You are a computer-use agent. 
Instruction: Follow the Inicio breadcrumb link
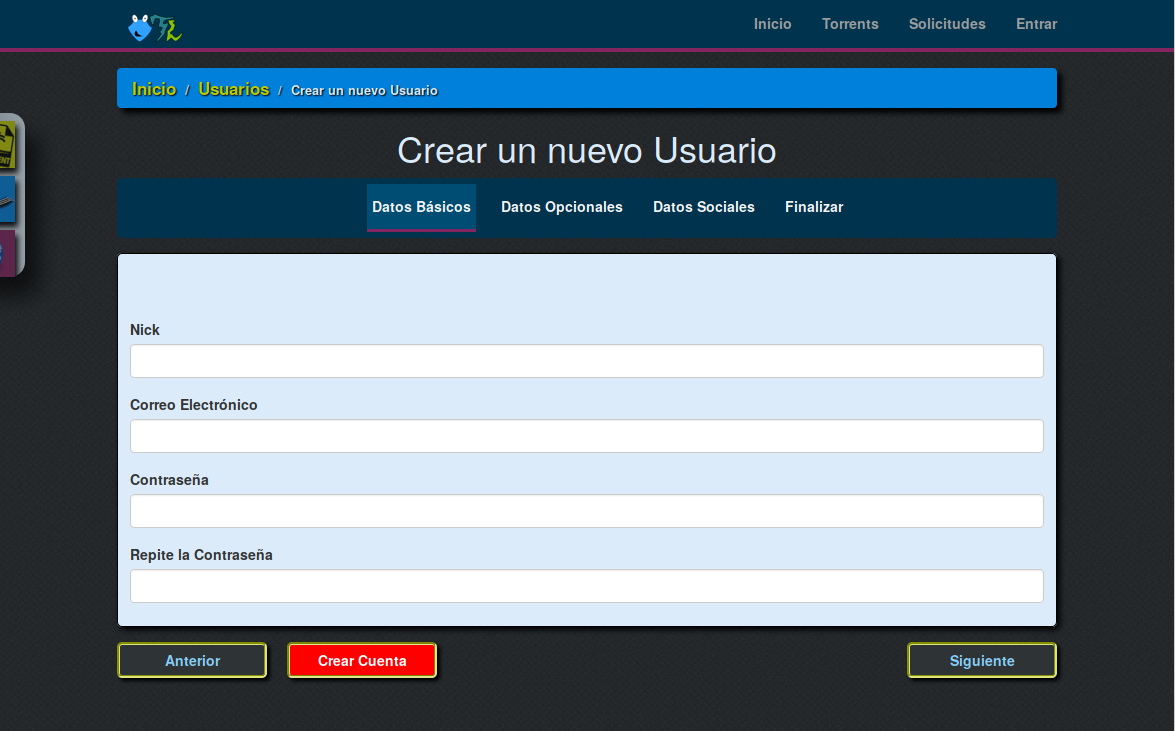tap(154, 89)
